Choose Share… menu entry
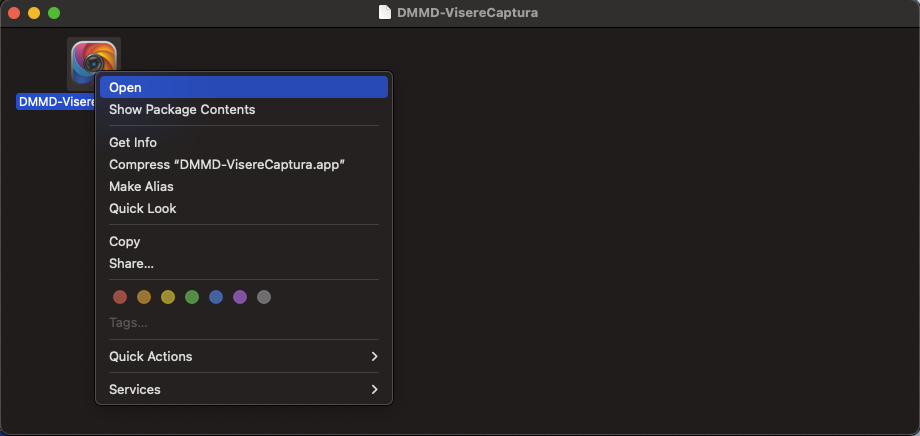Viewport: 920px width, 436px height. point(244,264)
